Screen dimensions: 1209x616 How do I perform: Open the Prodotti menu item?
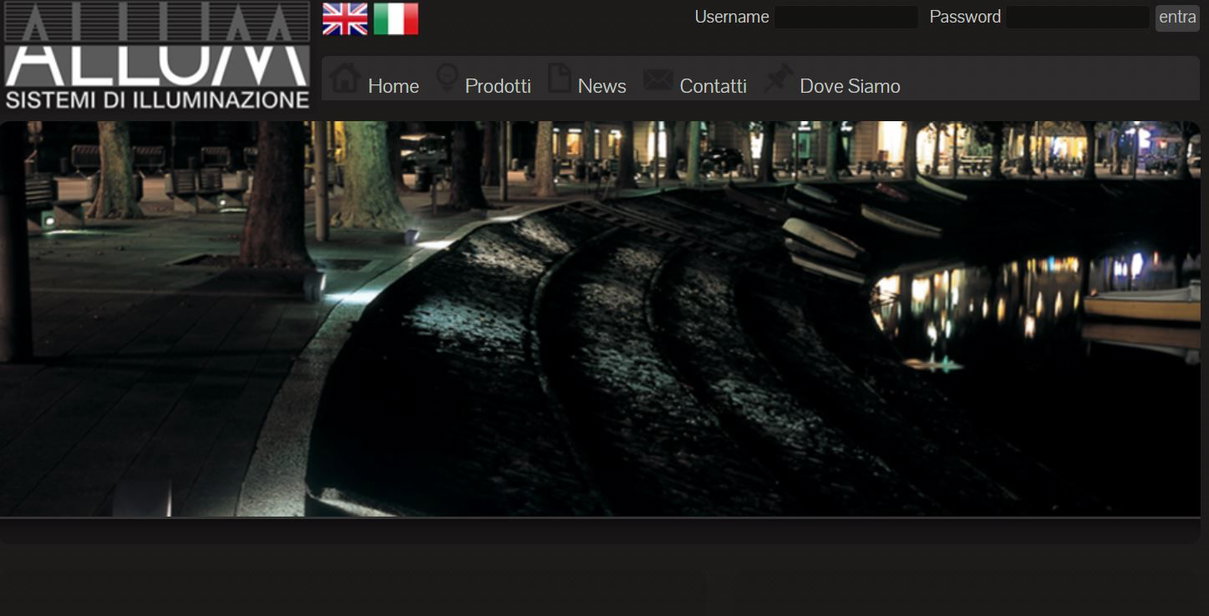(x=498, y=86)
